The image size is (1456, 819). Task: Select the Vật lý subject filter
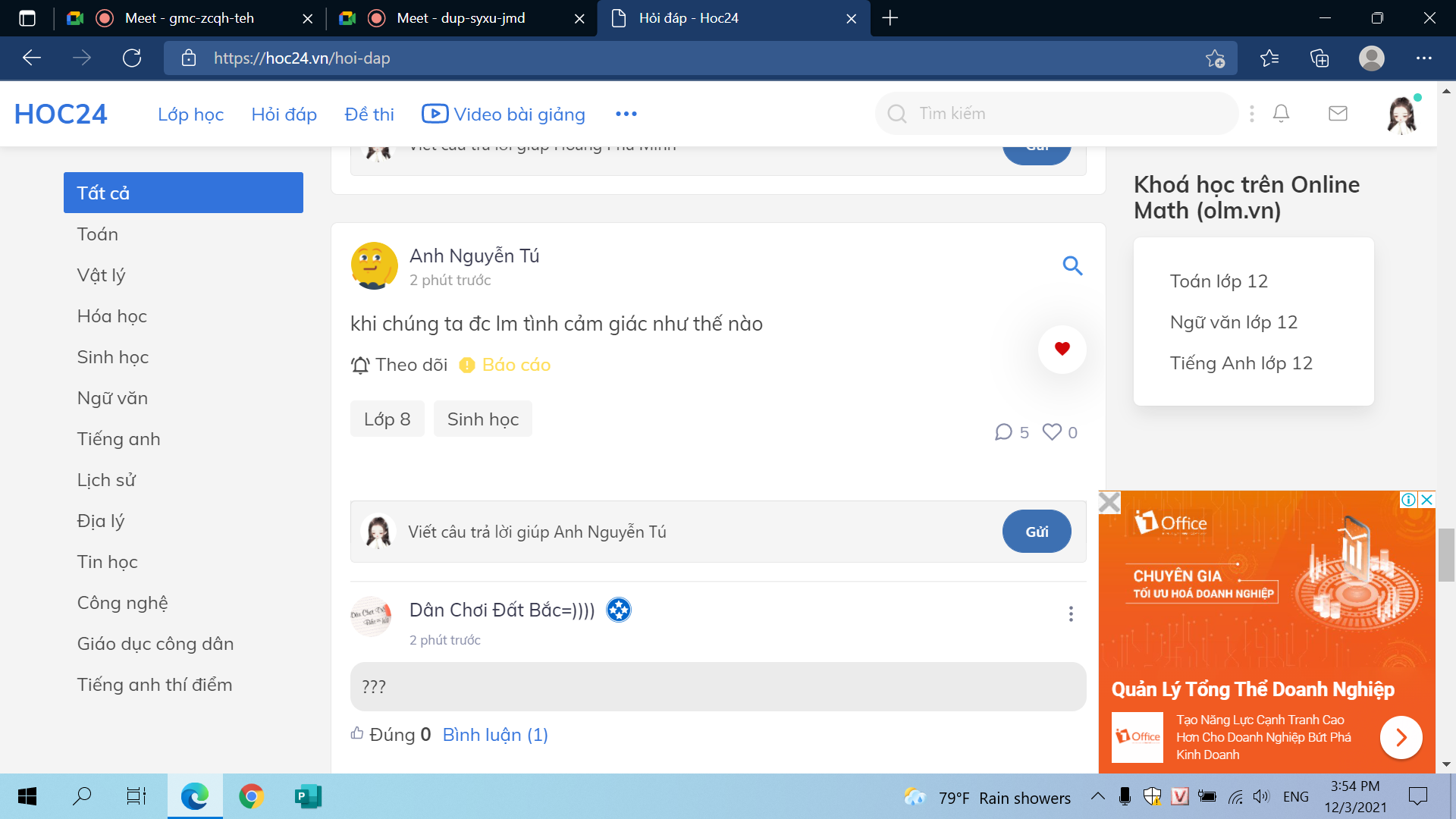pos(101,275)
